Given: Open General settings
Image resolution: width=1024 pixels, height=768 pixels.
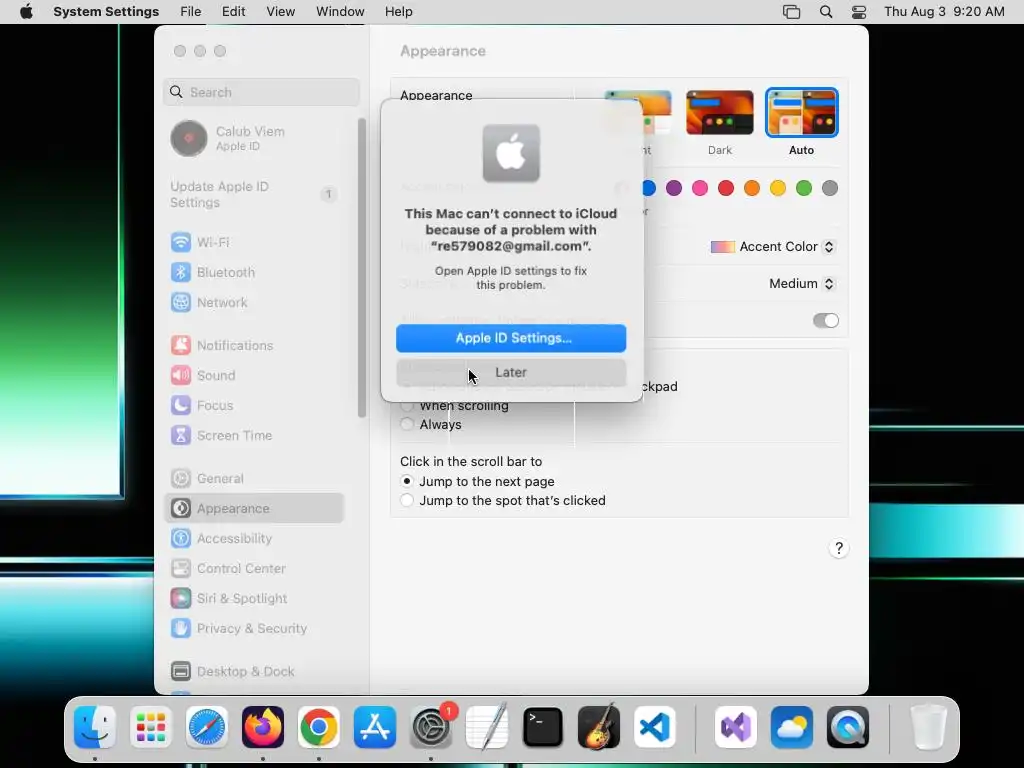Looking at the screenshot, I should [254, 479].
